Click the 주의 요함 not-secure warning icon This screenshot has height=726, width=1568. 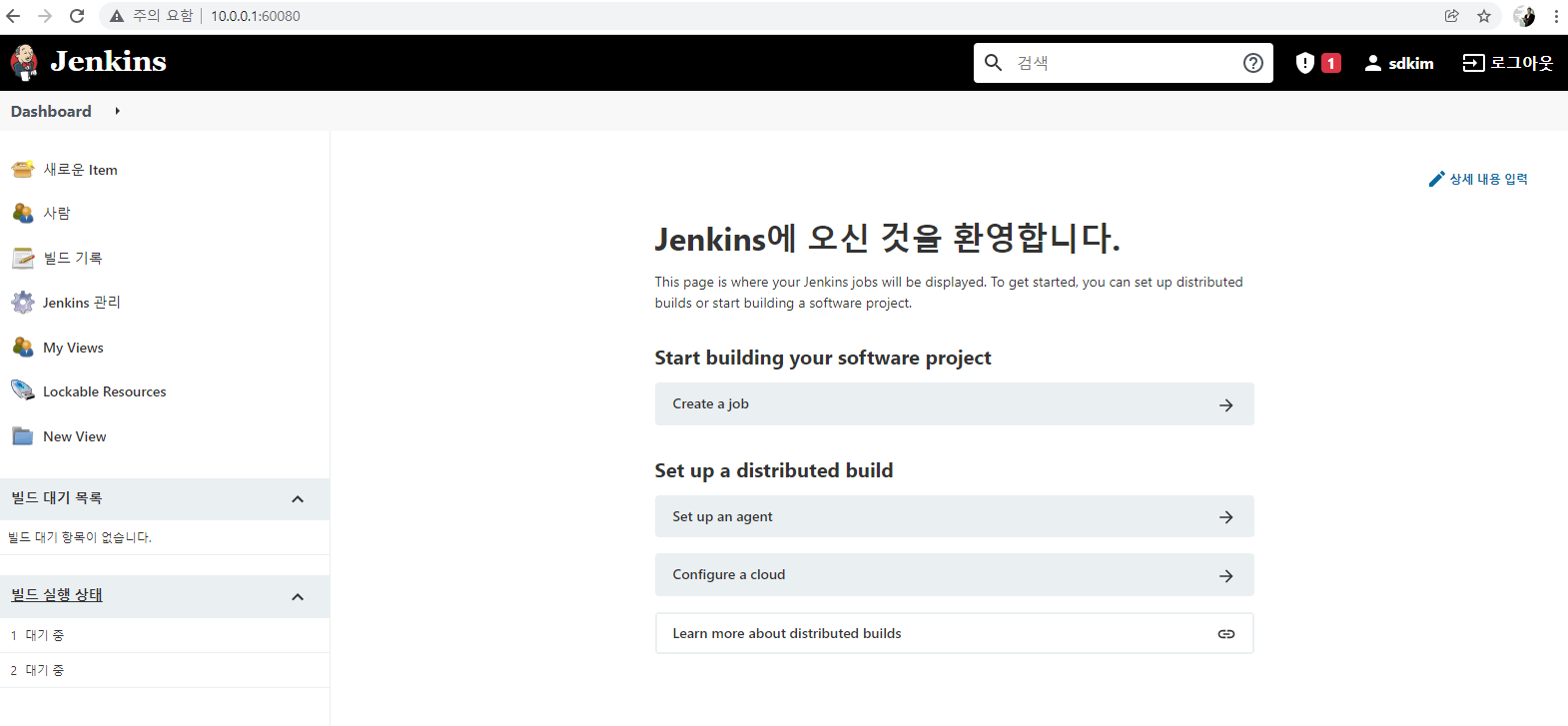point(117,16)
